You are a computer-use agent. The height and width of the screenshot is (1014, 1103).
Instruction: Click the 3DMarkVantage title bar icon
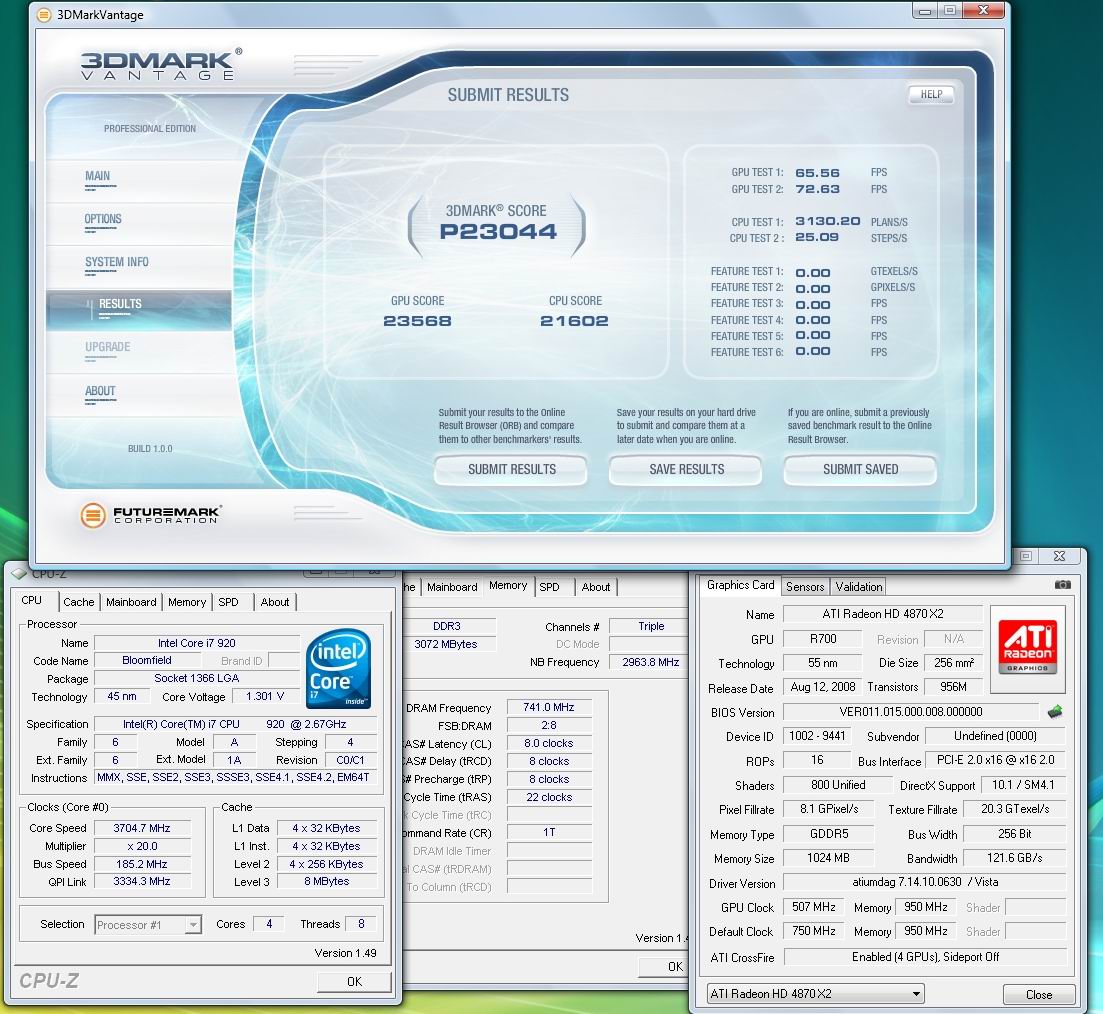click(x=44, y=14)
